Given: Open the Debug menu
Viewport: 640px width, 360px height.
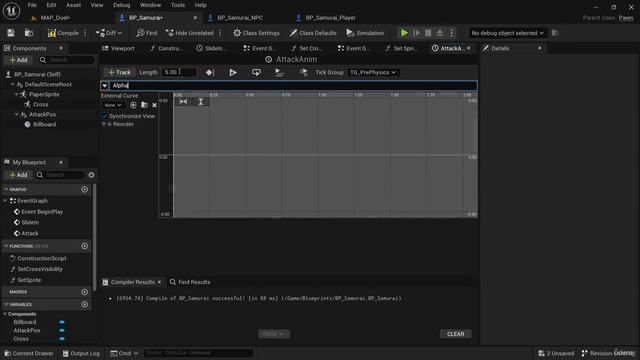Looking at the screenshot, I should pos(122,5).
